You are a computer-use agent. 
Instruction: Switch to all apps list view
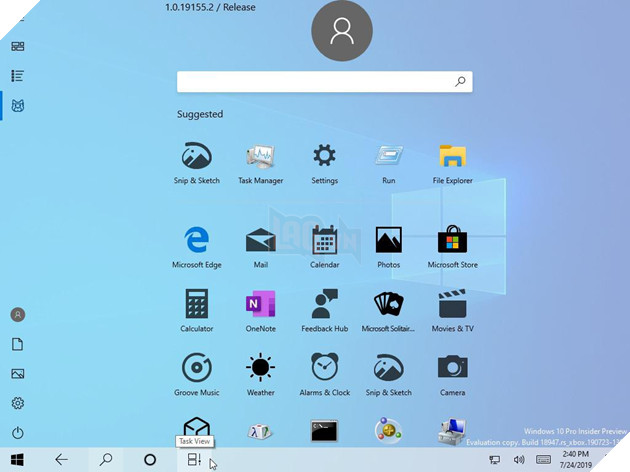click(x=17, y=76)
